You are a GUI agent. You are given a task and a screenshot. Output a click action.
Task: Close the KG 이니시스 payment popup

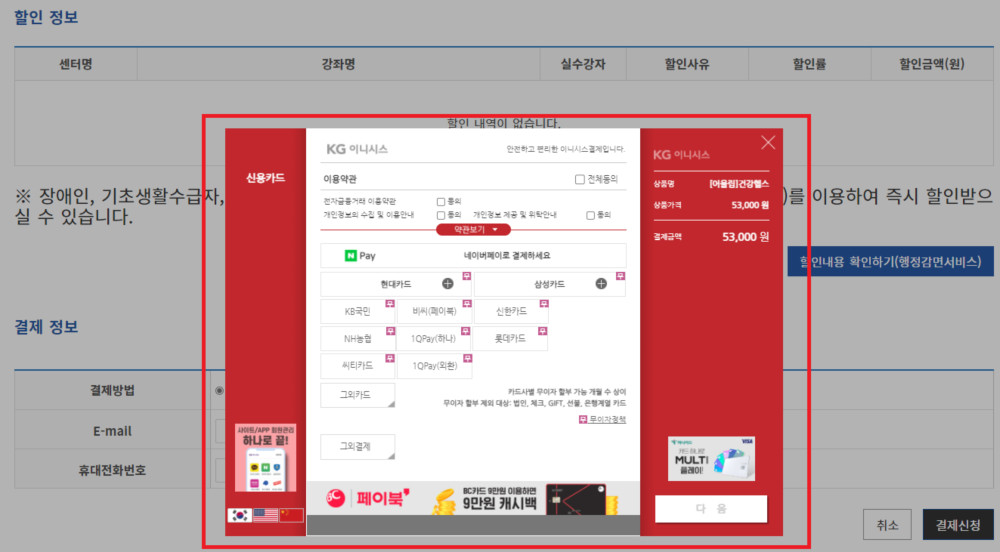tap(768, 142)
